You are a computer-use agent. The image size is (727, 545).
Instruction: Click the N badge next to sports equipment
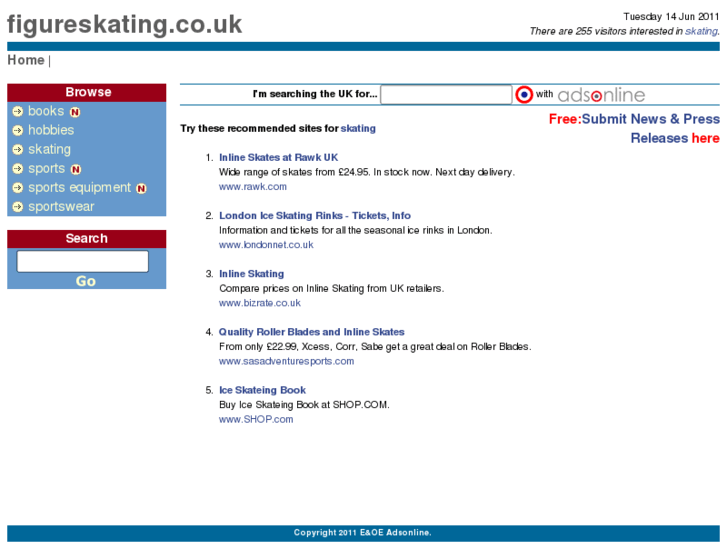(141, 188)
